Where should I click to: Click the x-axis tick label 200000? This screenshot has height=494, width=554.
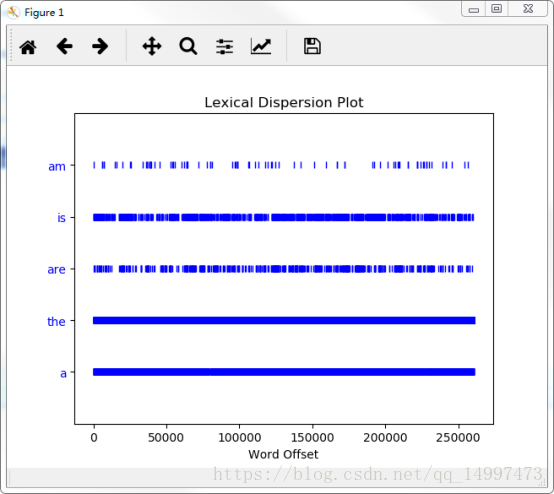(x=385, y=438)
